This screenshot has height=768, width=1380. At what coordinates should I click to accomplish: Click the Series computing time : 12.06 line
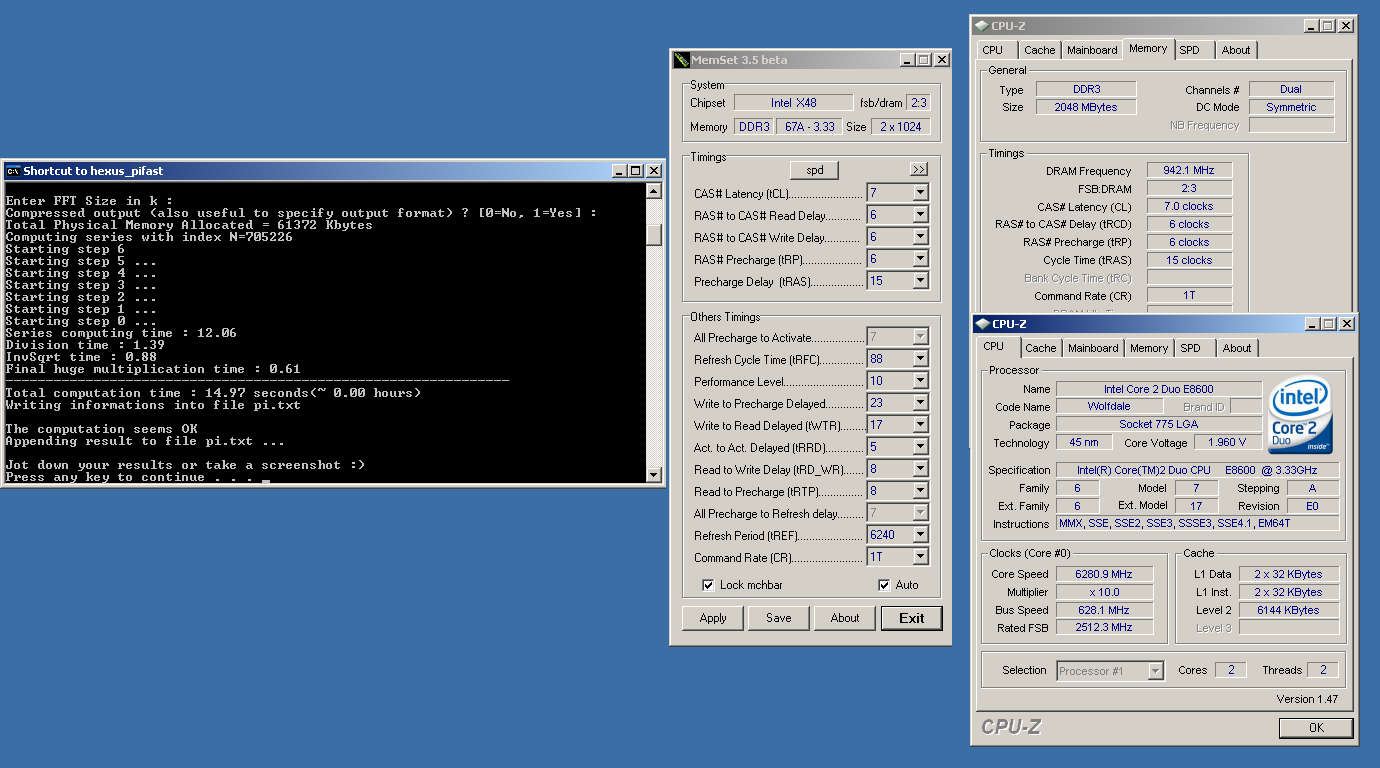point(121,333)
